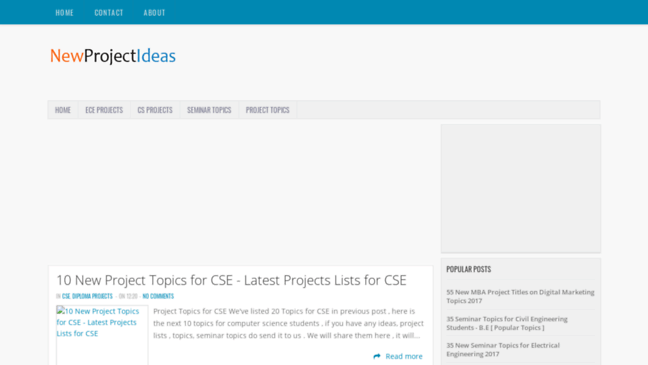This screenshot has width=648, height=365.
Task: Open the CONTACT page link
Action: click(109, 12)
